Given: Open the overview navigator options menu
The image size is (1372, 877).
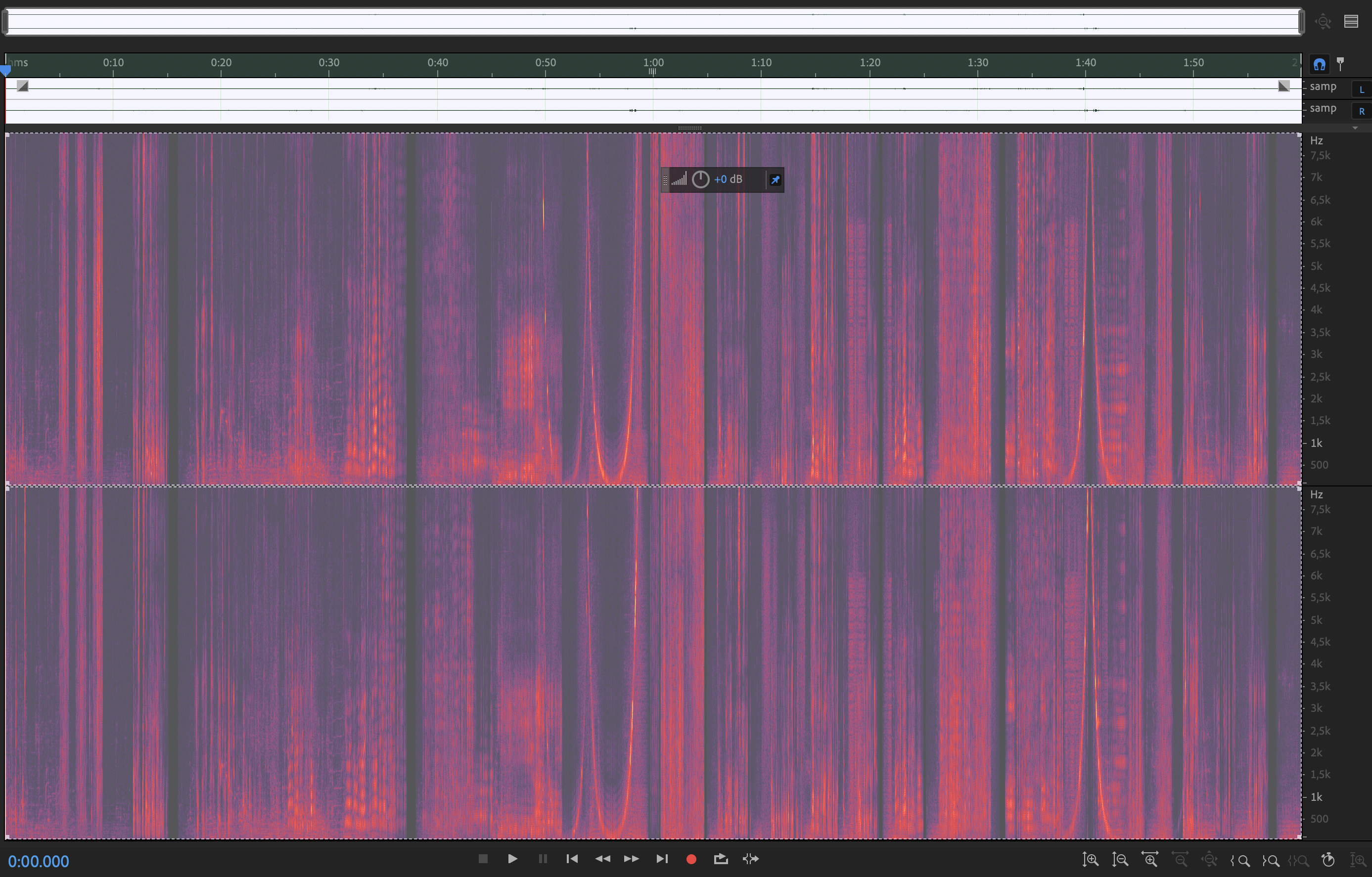Looking at the screenshot, I should tap(1352, 22).
